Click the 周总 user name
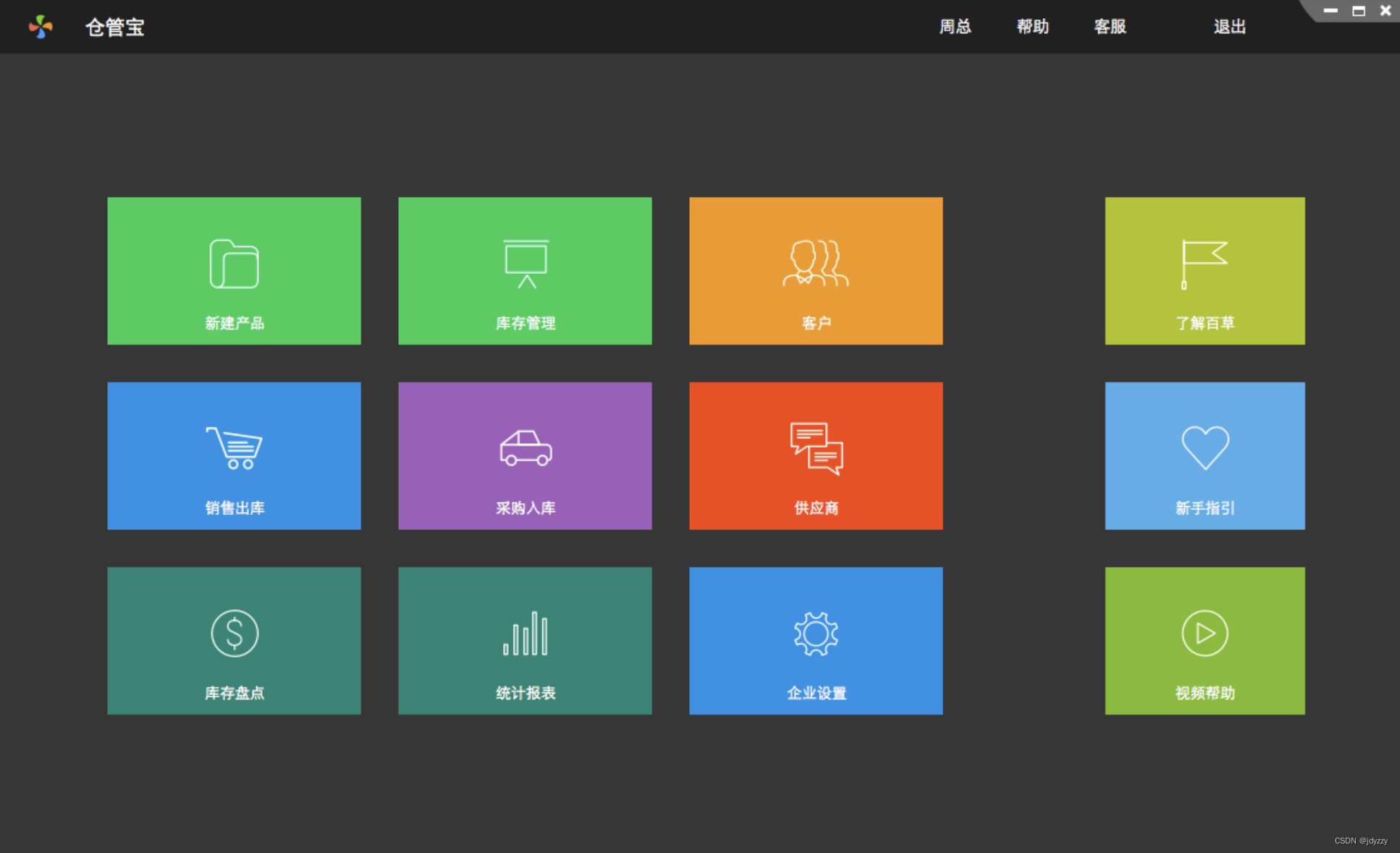Image resolution: width=1400 pixels, height=853 pixels. pyautogui.click(x=955, y=27)
